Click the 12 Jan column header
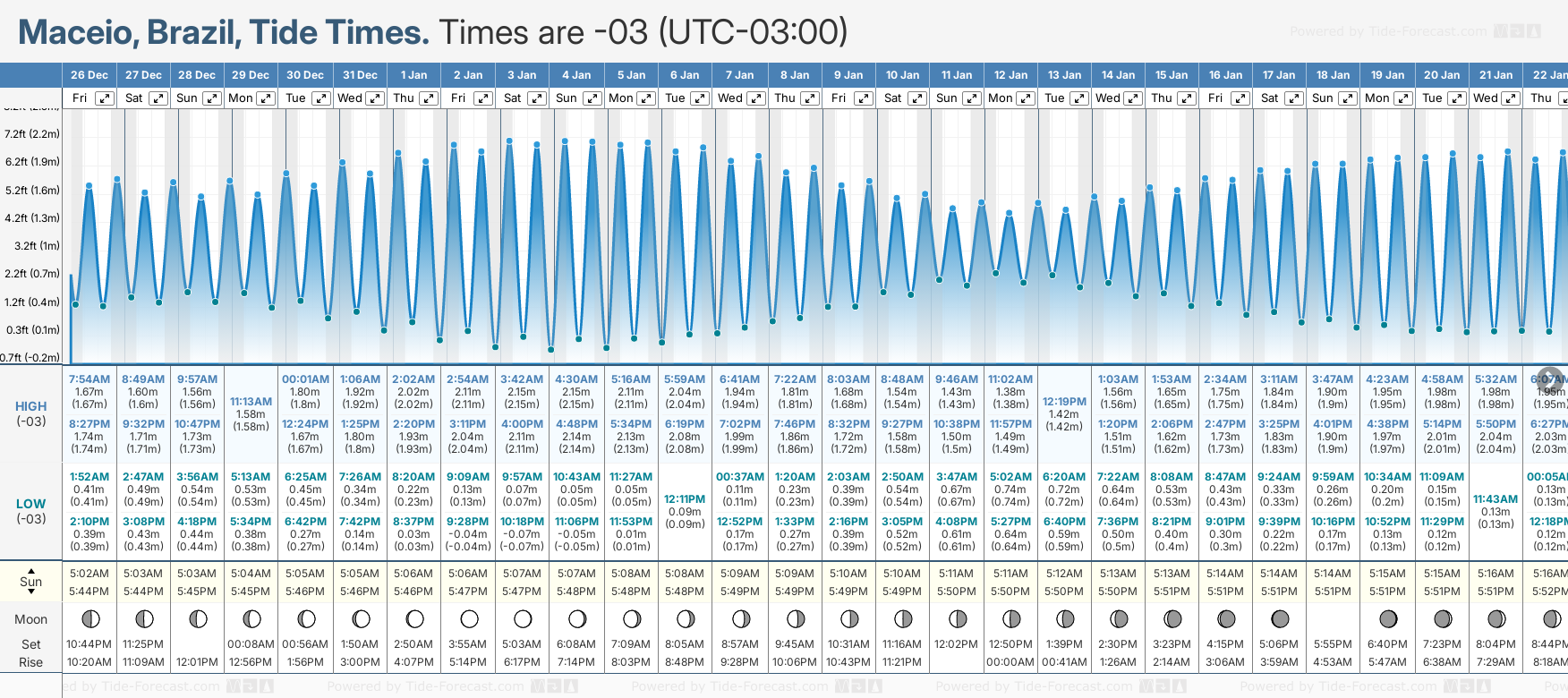The height and width of the screenshot is (698, 1568). 1010,75
